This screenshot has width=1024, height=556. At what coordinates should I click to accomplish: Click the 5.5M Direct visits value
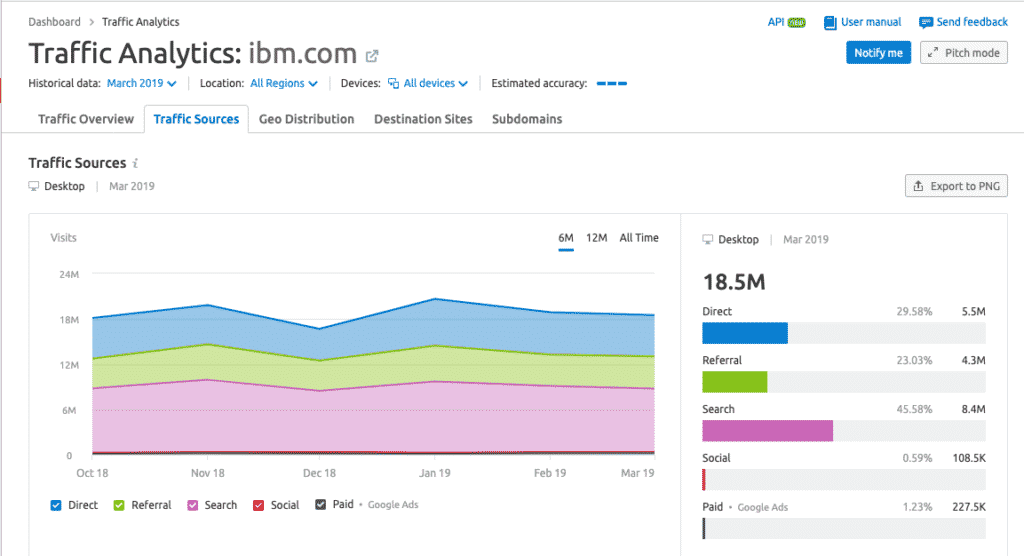coord(974,312)
